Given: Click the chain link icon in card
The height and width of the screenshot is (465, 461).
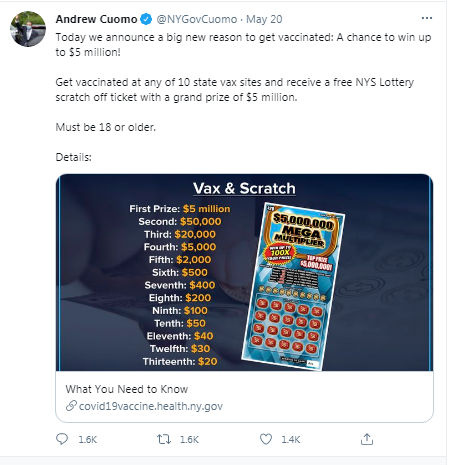Looking at the screenshot, I should click(71, 406).
